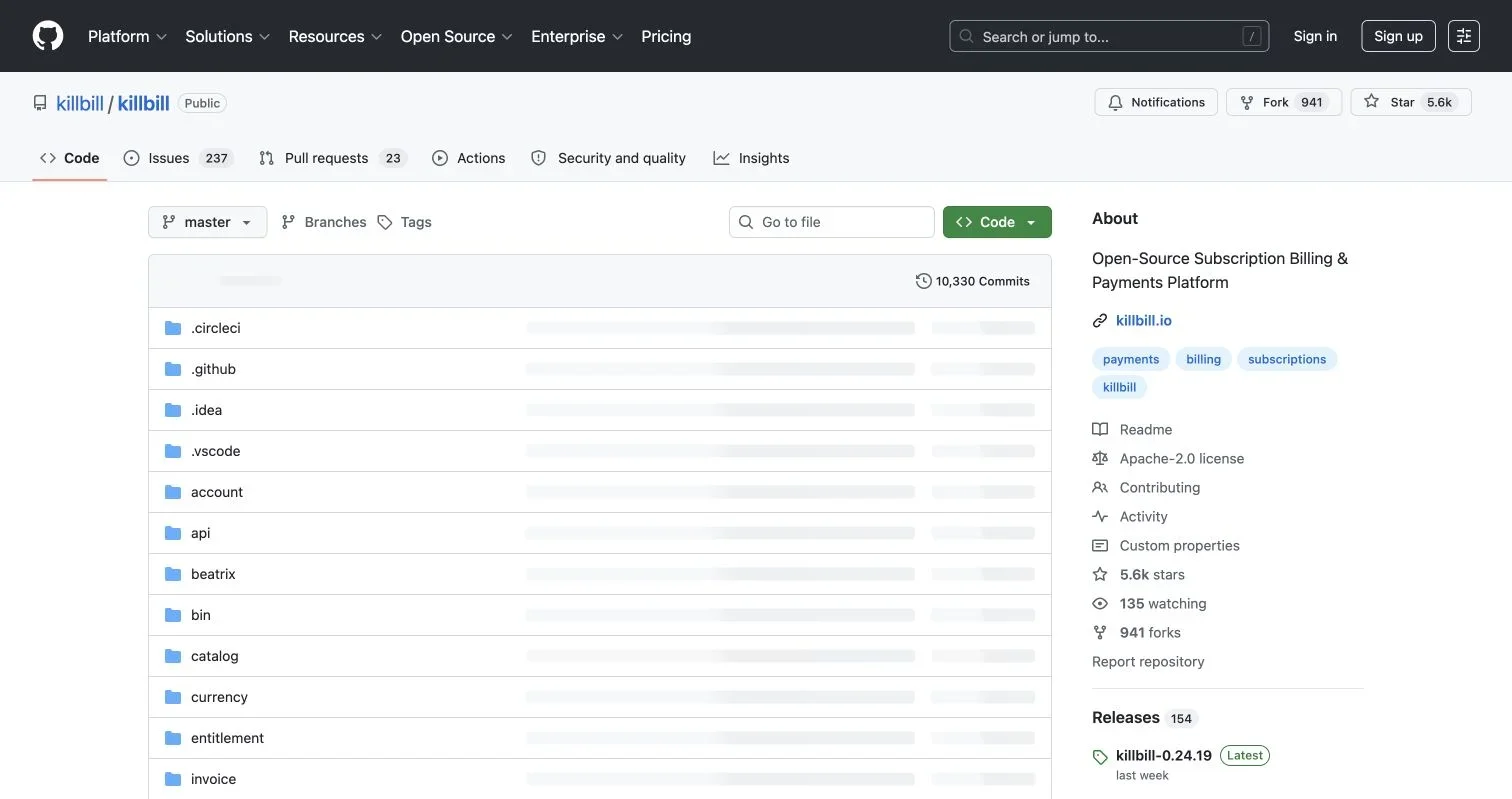The height and width of the screenshot is (799, 1512).
Task: Click the .github folder icon
Action: point(173,369)
